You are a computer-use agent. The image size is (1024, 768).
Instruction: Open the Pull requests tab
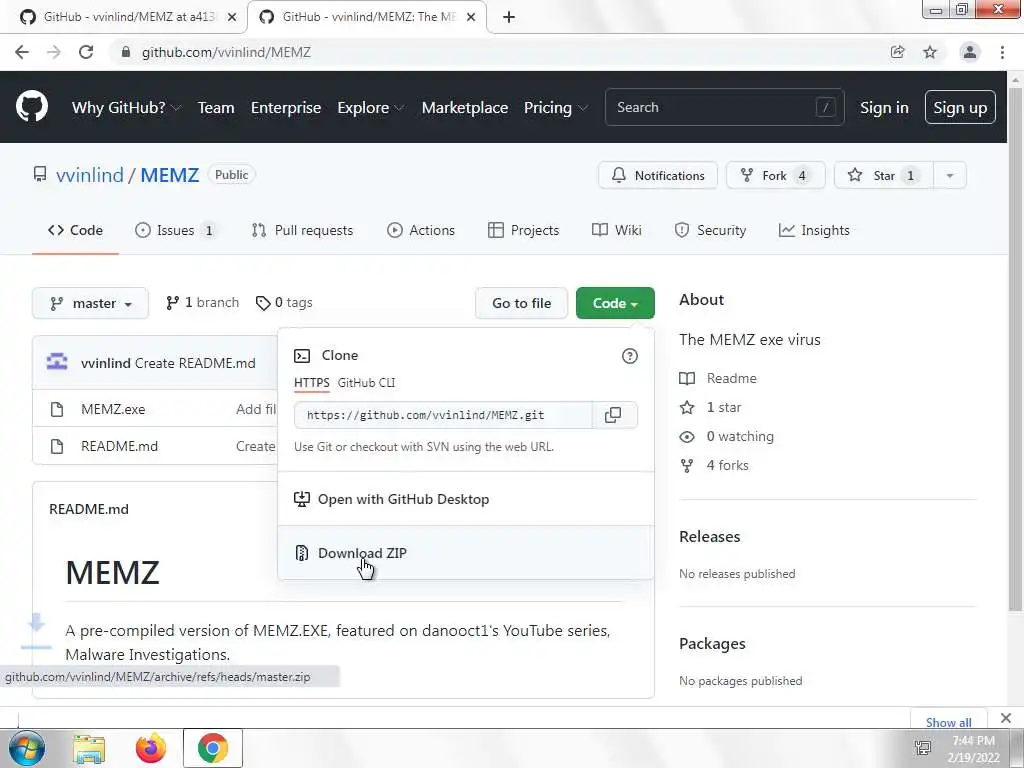click(302, 231)
